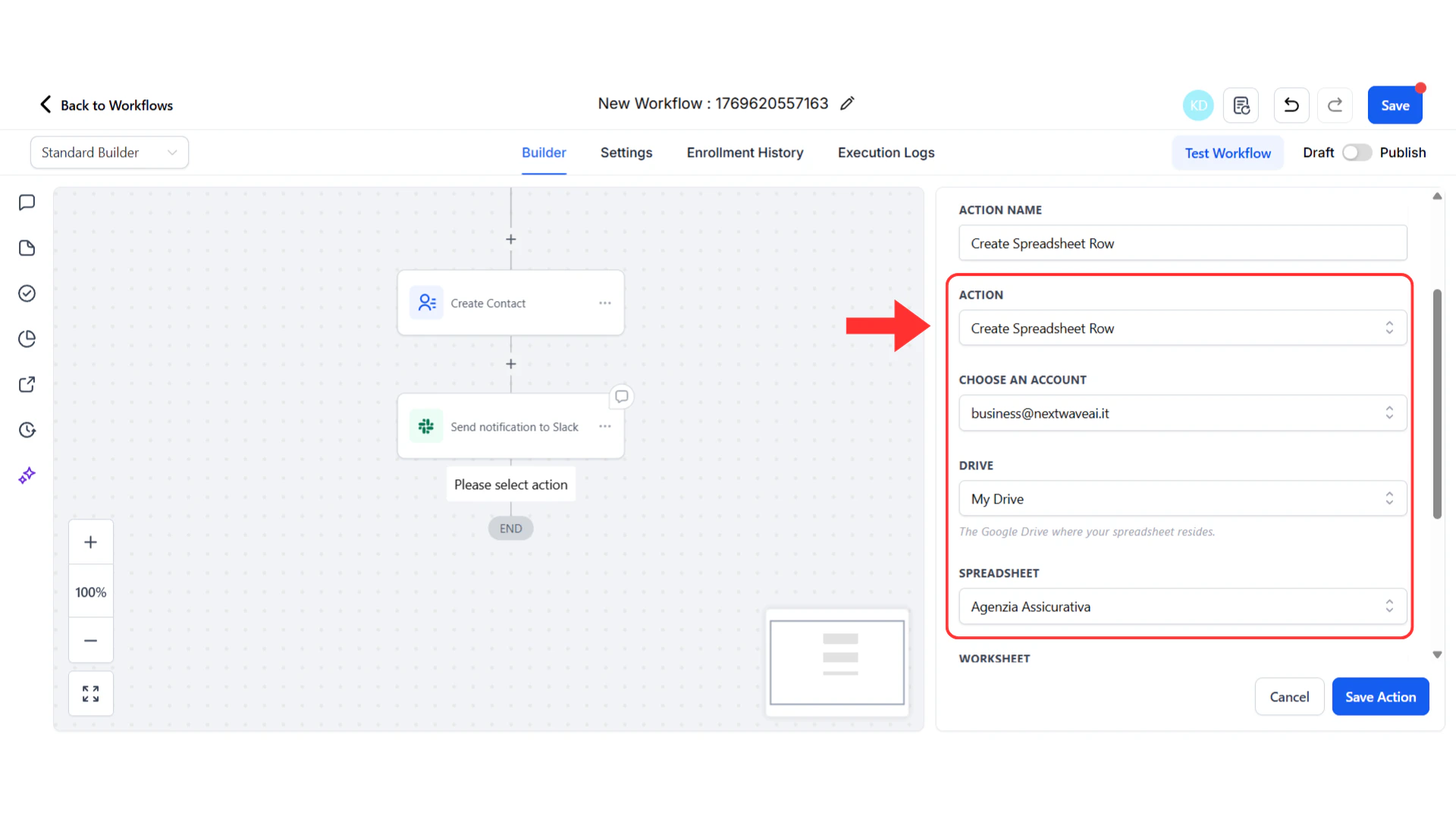This screenshot has width=1456, height=819.
Task: Open Create Contact node three-dot menu
Action: pos(604,303)
